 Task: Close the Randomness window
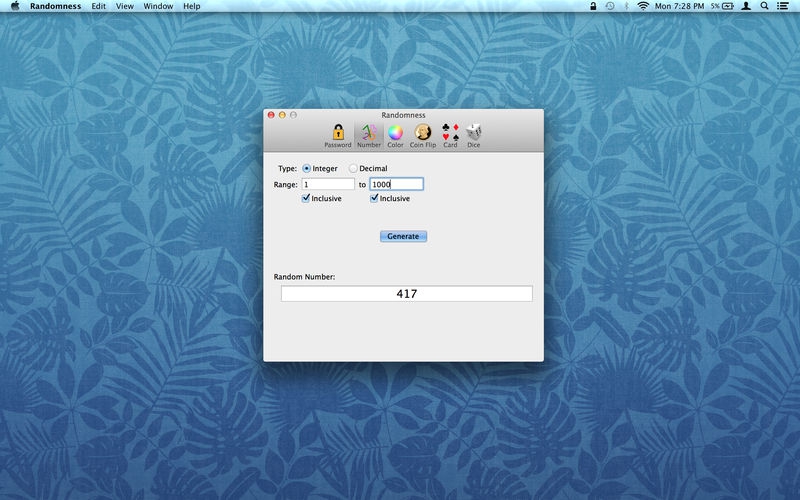coord(271,115)
